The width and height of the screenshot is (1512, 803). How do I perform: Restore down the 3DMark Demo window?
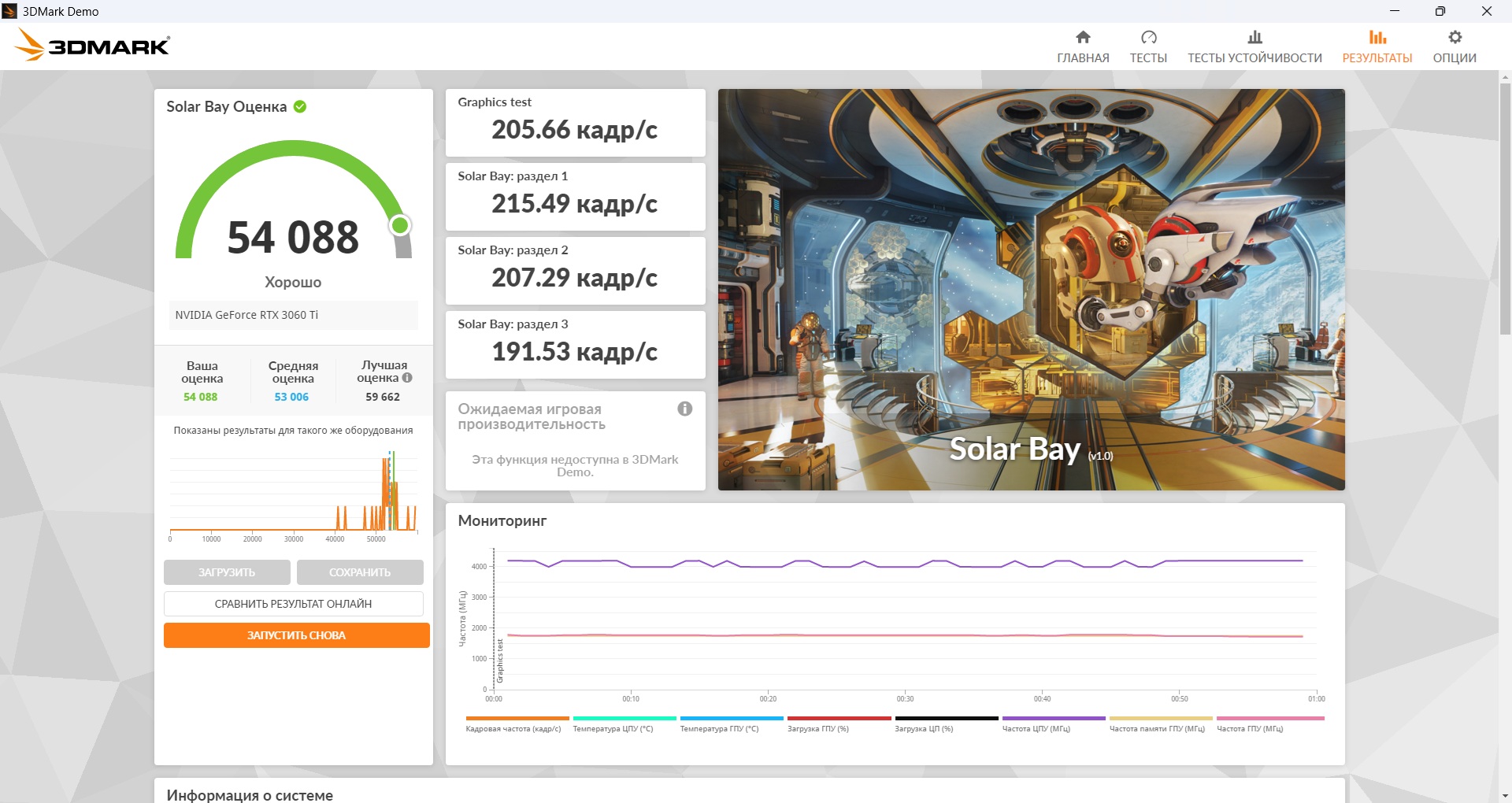click(1440, 11)
